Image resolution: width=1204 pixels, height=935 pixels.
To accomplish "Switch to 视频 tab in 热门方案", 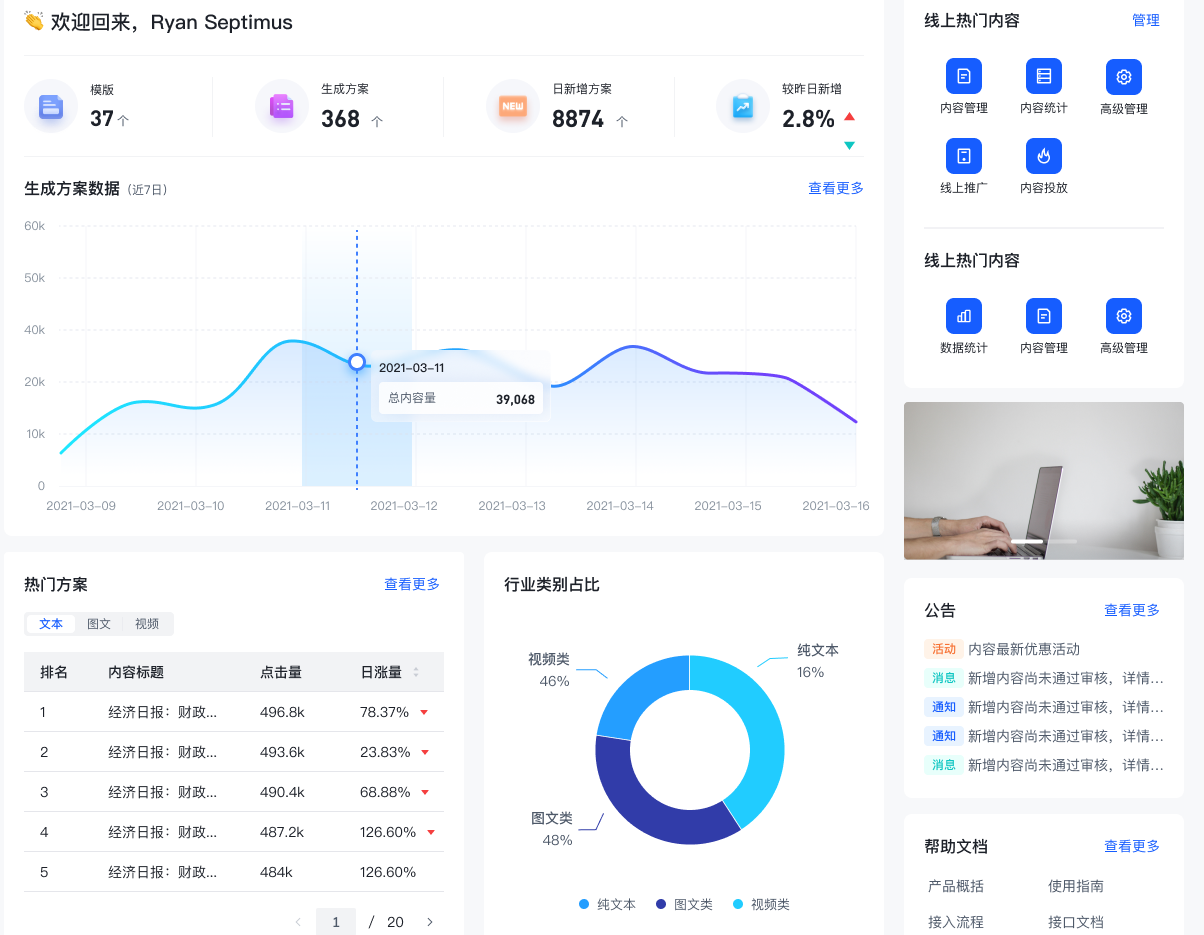I will (x=147, y=624).
